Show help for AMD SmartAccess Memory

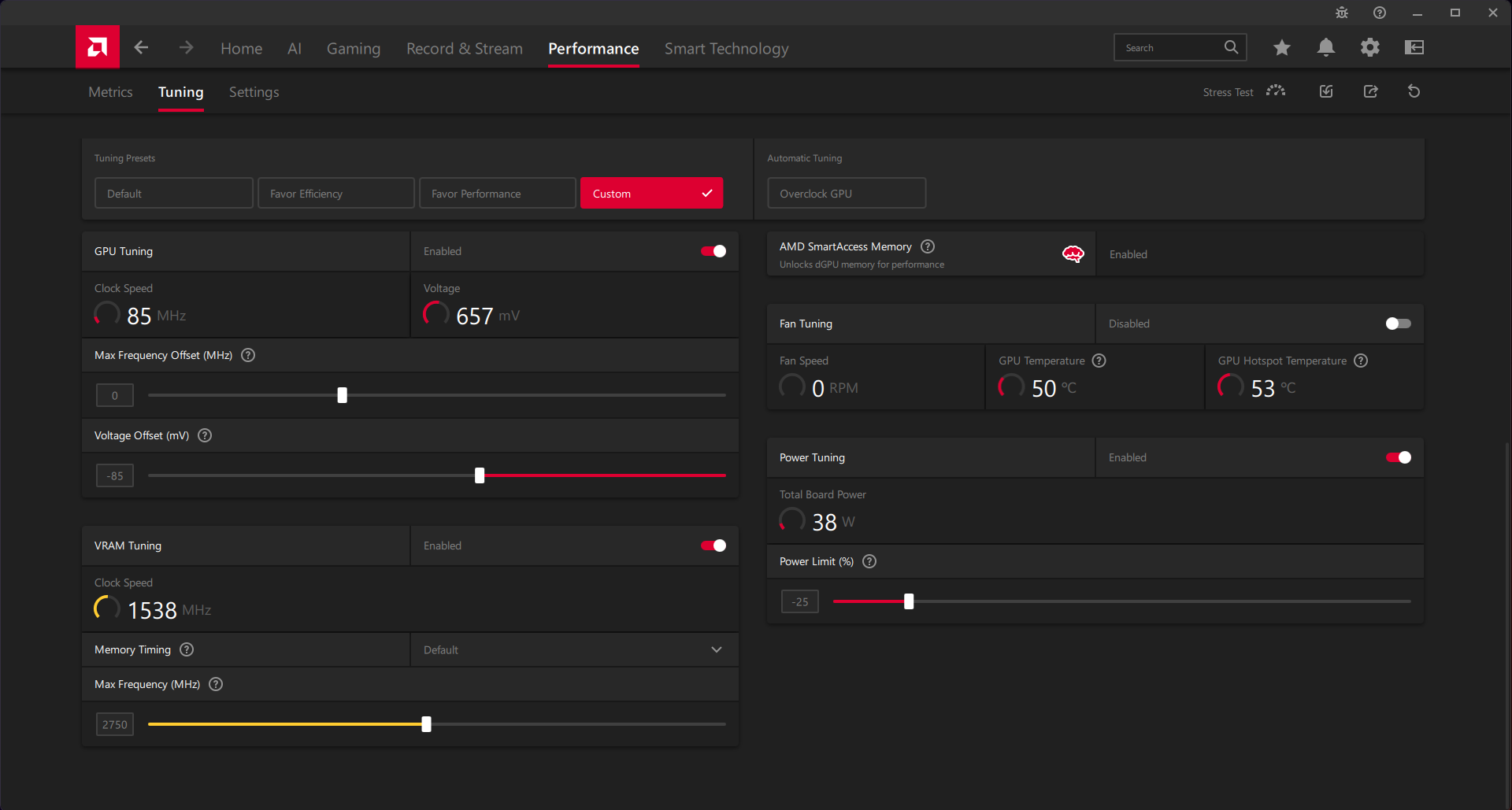point(928,246)
